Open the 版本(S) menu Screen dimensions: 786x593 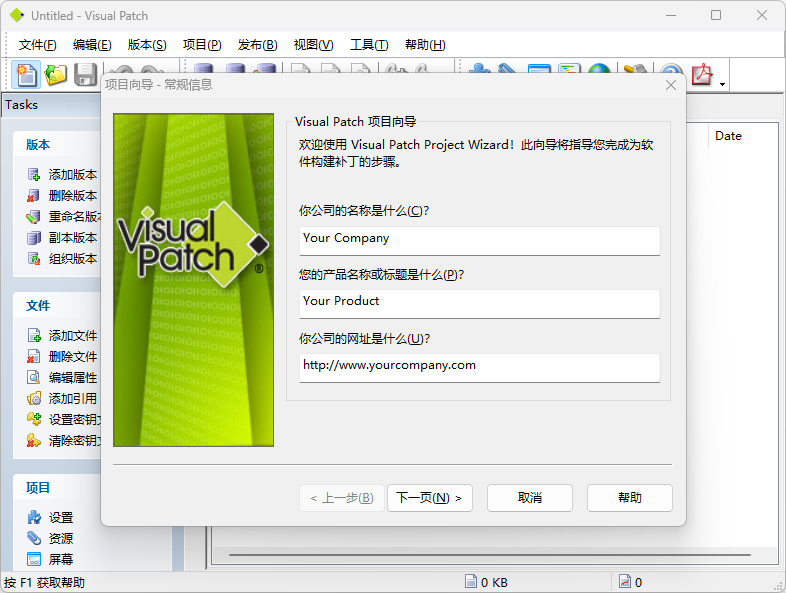click(x=147, y=45)
